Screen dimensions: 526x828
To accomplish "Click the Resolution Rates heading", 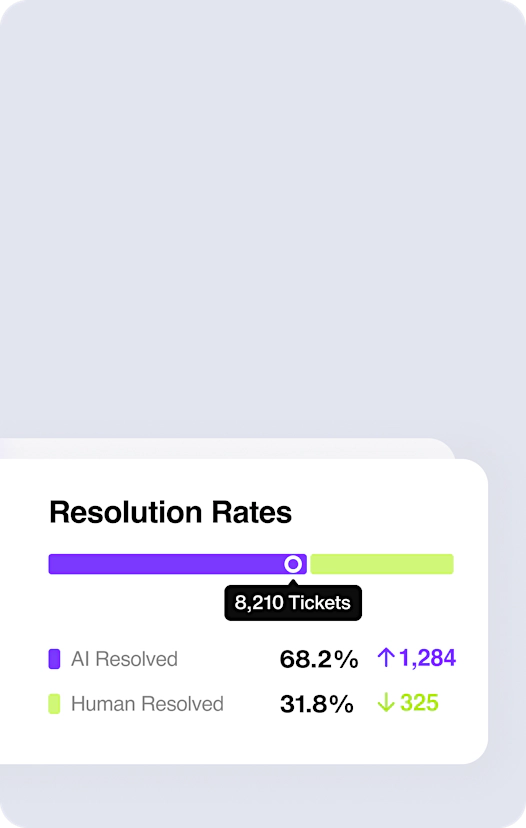I will pyautogui.click(x=171, y=512).
